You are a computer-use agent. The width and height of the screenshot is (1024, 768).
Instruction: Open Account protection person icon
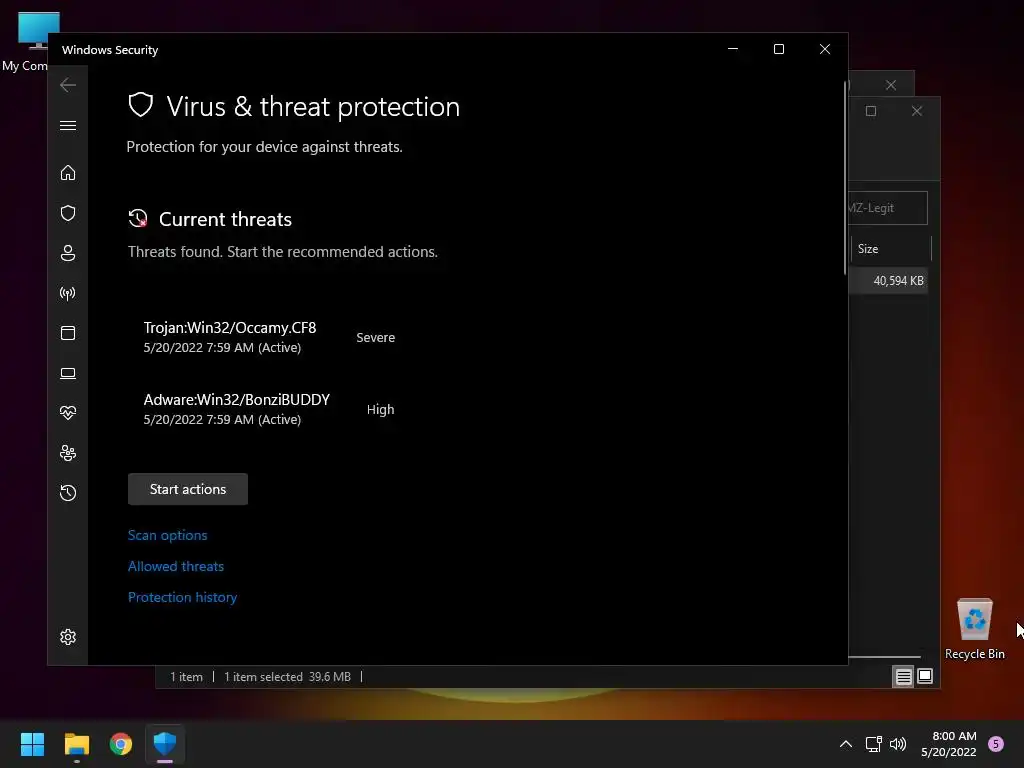click(x=68, y=253)
